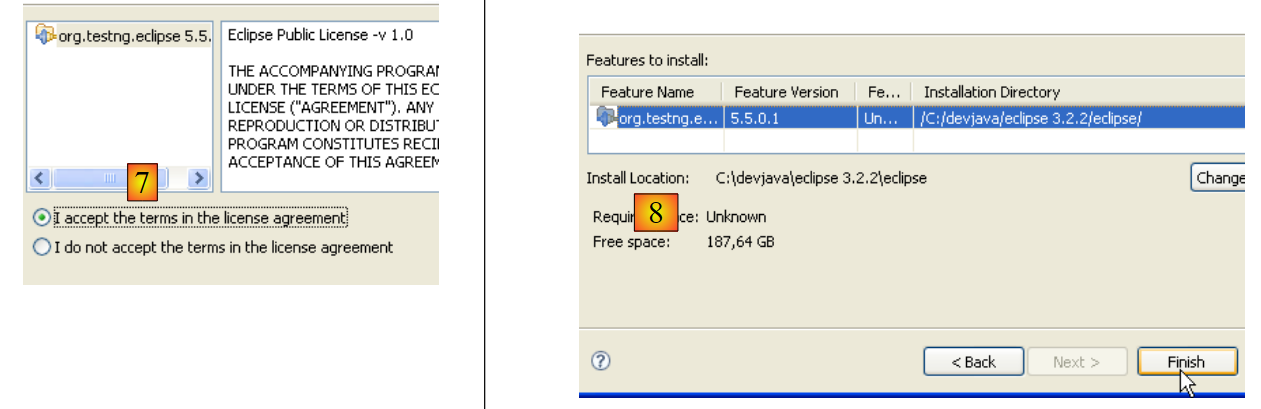The height and width of the screenshot is (409, 1261).
Task: Sort by Feature Version column header
Action: click(x=786, y=92)
